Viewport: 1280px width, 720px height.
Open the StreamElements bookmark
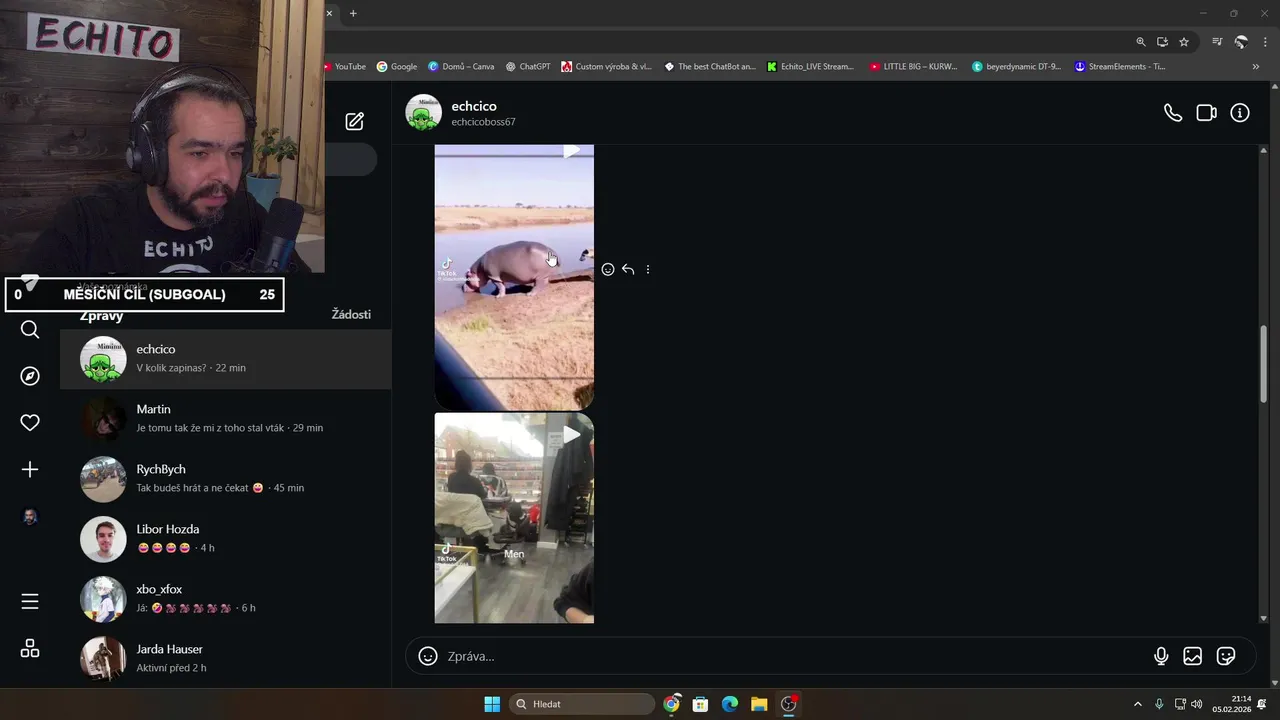pos(1120,67)
